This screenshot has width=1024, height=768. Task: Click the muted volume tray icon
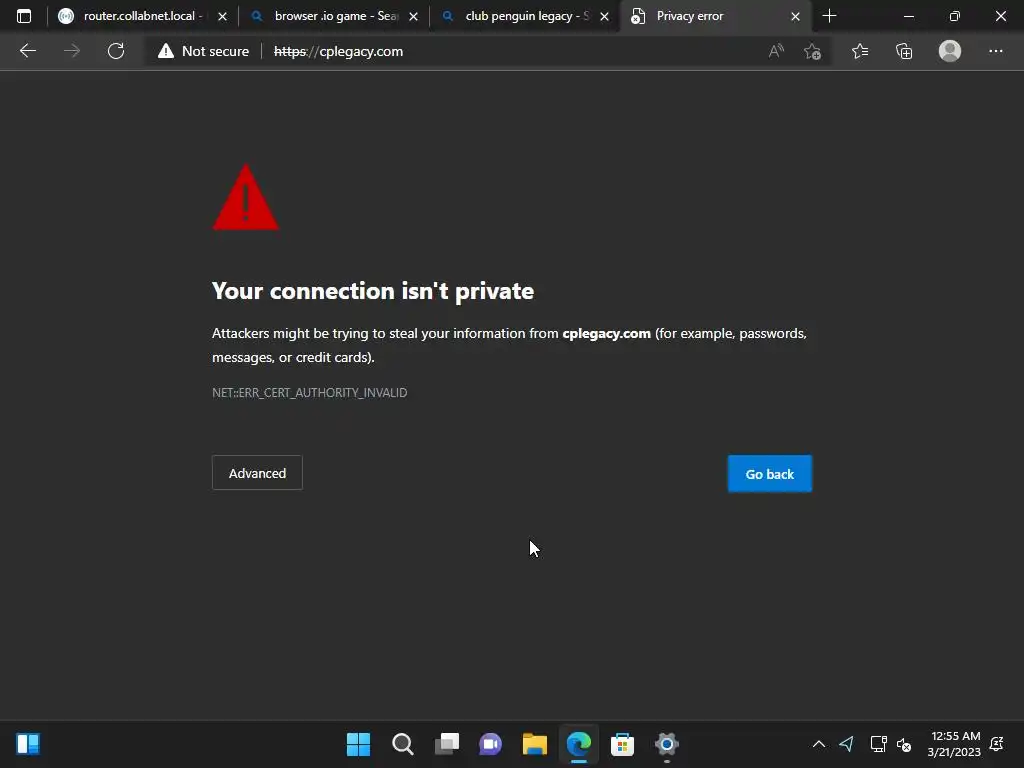pos(904,744)
